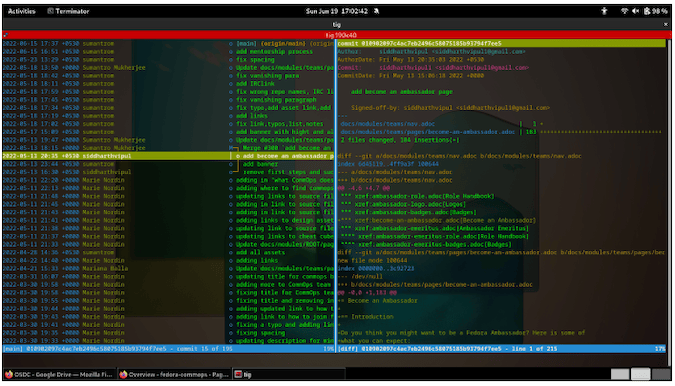Select the 'Merge #308' commit row
Viewport: 675px width, 386px height.
pyautogui.click(x=168, y=148)
